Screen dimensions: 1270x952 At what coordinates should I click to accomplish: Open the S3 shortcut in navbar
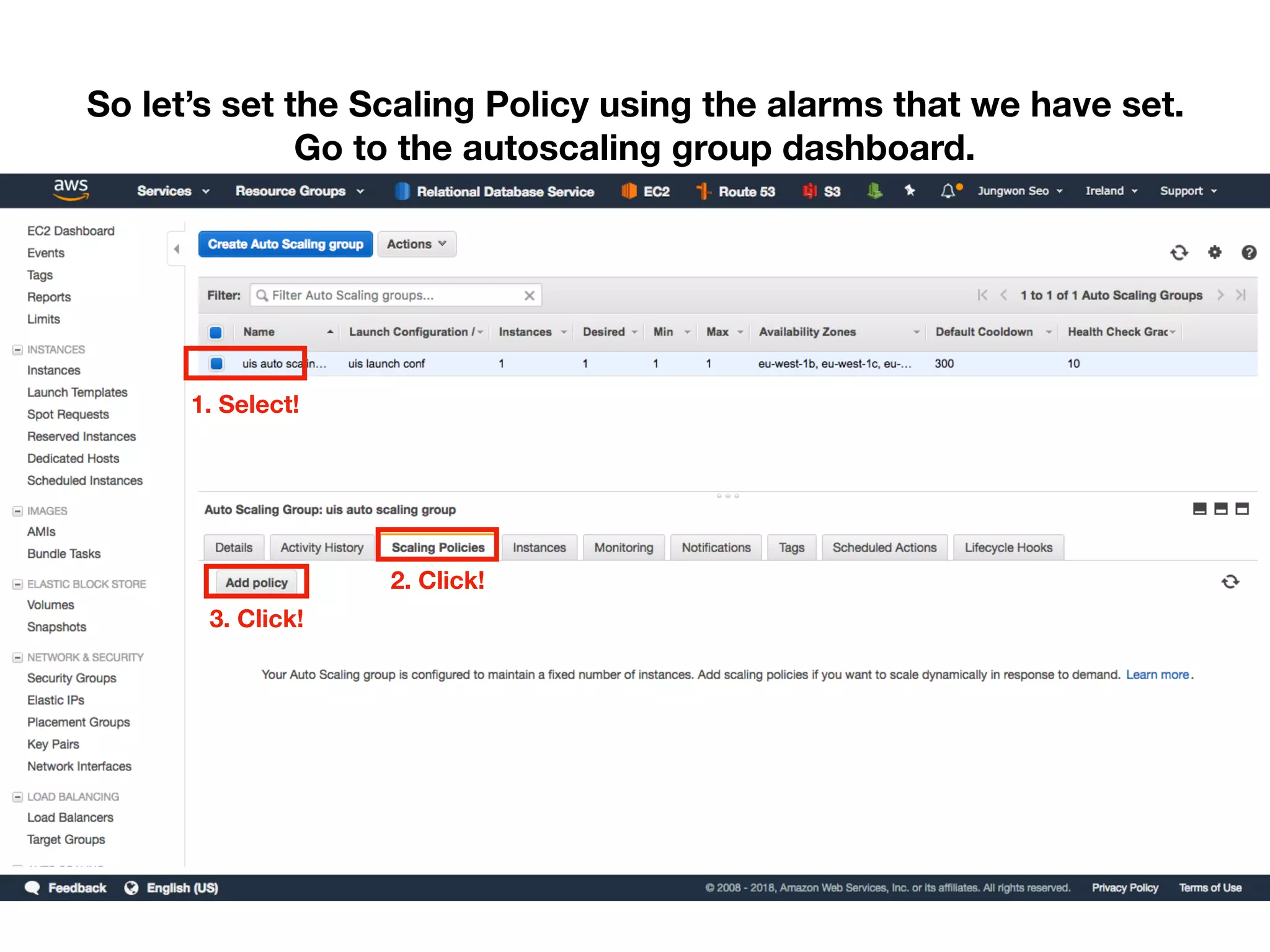[821, 192]
